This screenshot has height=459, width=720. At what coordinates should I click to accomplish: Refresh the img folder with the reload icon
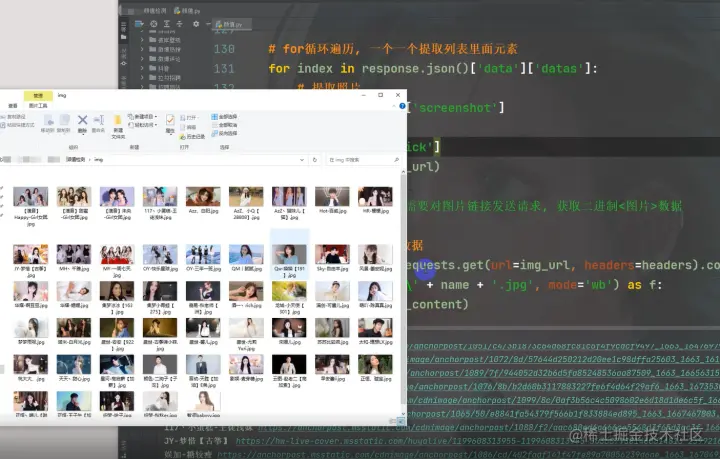(x=315, y=160)
